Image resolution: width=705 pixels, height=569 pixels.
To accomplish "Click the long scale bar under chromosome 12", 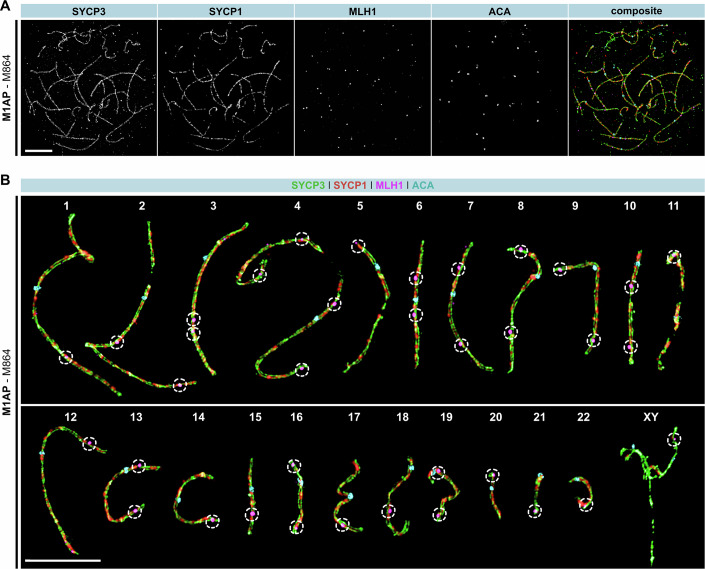I will (x=63, y=560).
